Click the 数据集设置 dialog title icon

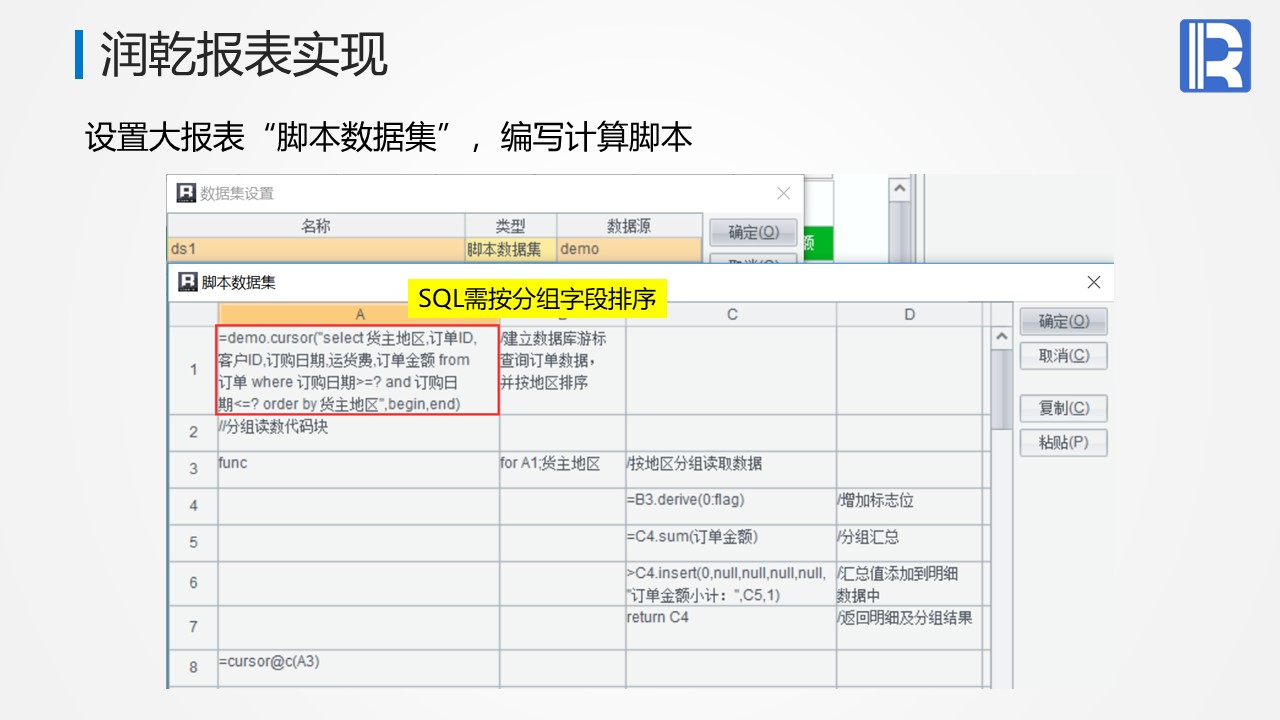tap(186, 193)
